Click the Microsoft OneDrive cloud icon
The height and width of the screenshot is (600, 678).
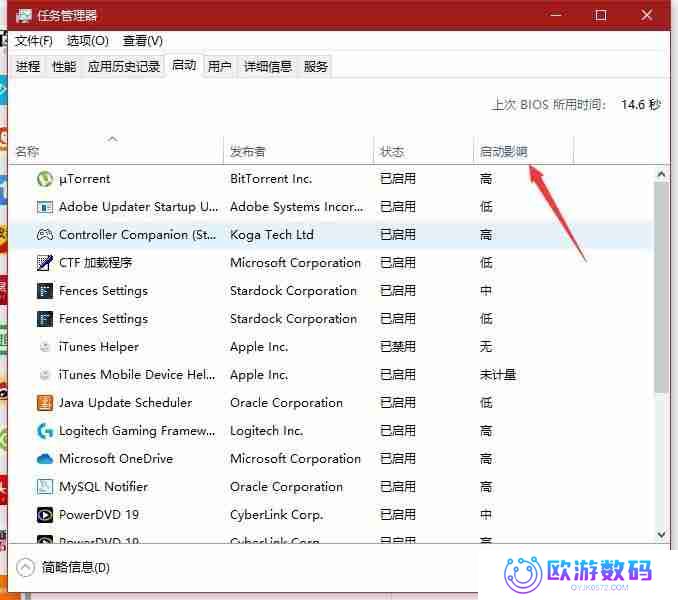click(x=45, y=459)
